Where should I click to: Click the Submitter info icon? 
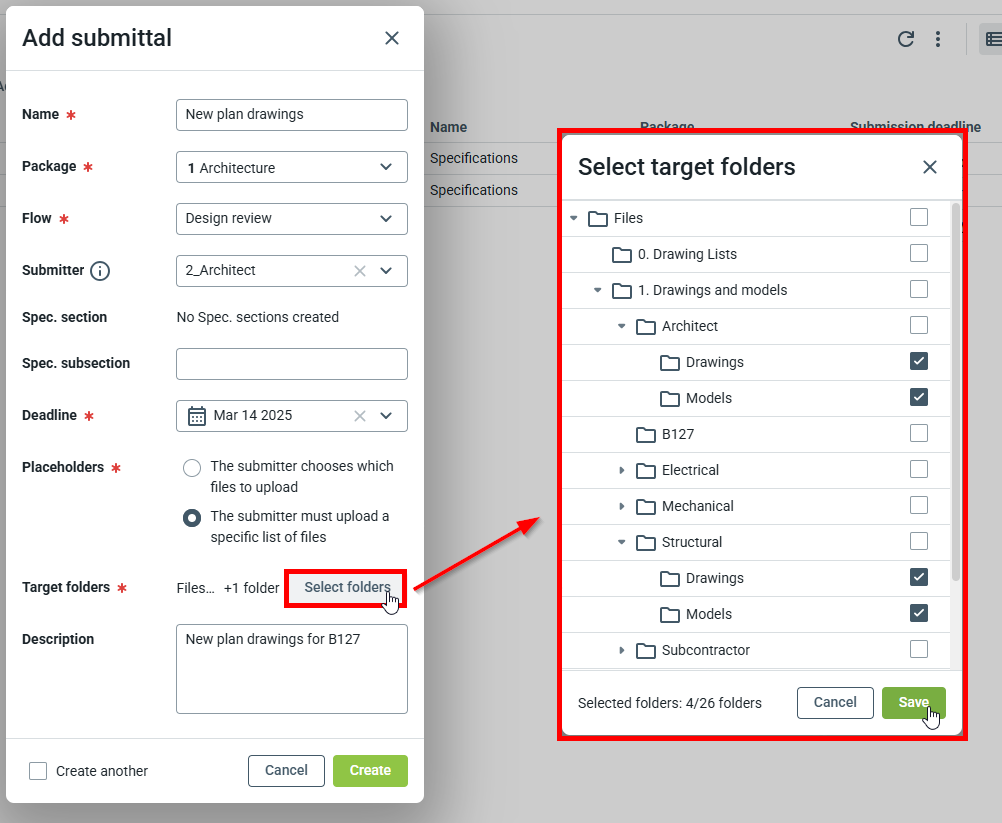(100, 271)
